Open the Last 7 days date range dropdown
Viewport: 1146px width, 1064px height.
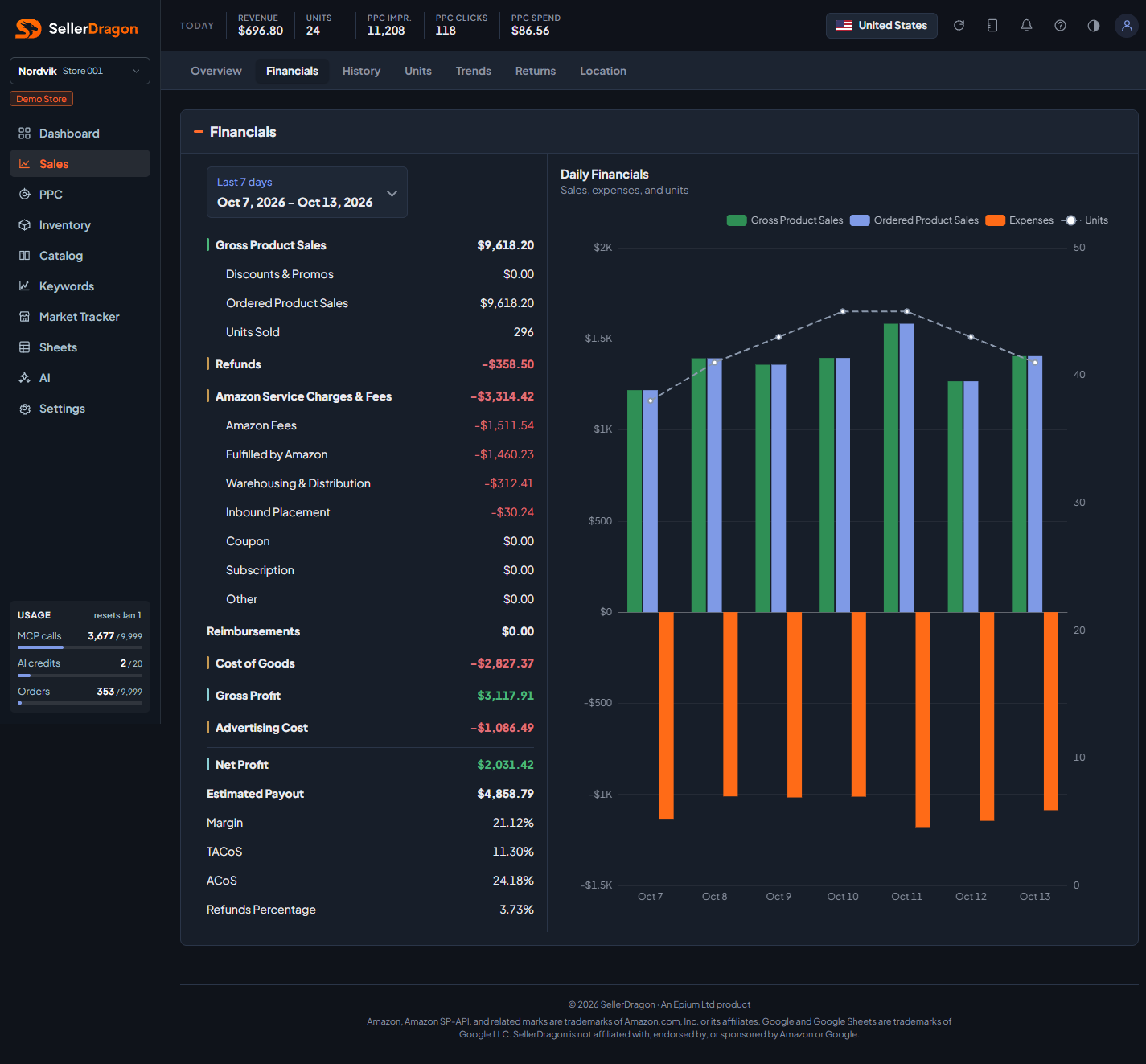(307, 192)
